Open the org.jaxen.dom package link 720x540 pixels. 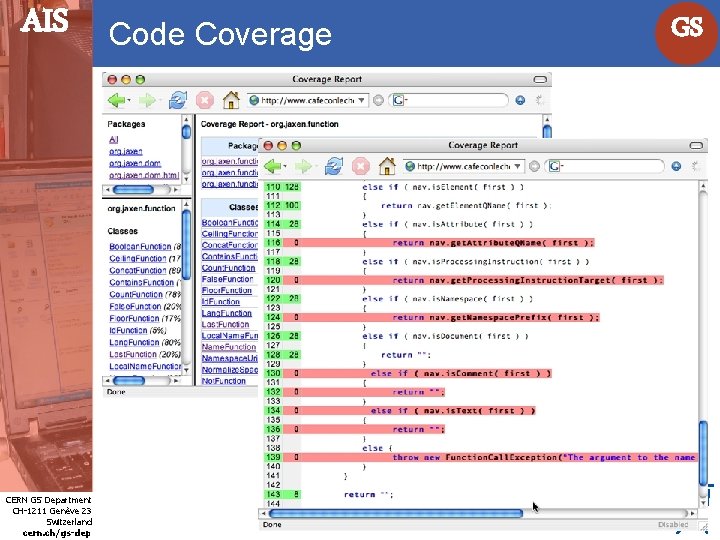coord(135,163)
